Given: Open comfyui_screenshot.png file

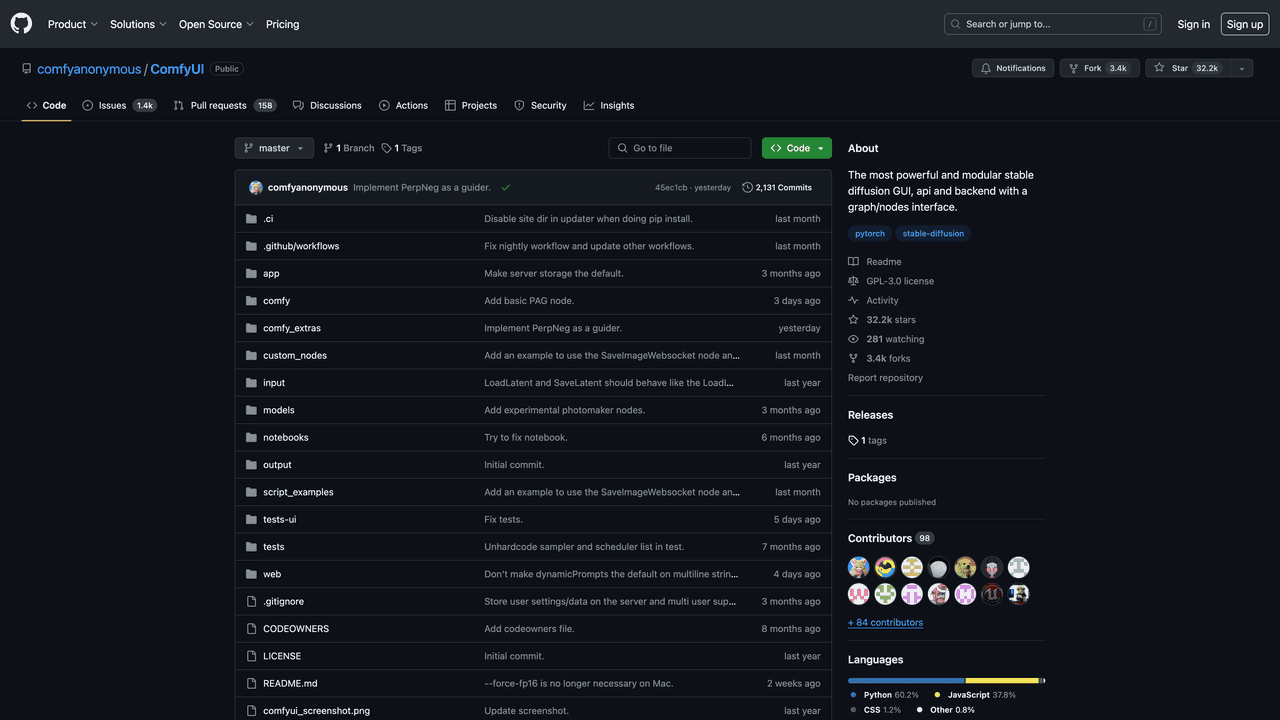Looking at the screenshot, I should coord(316,711).
